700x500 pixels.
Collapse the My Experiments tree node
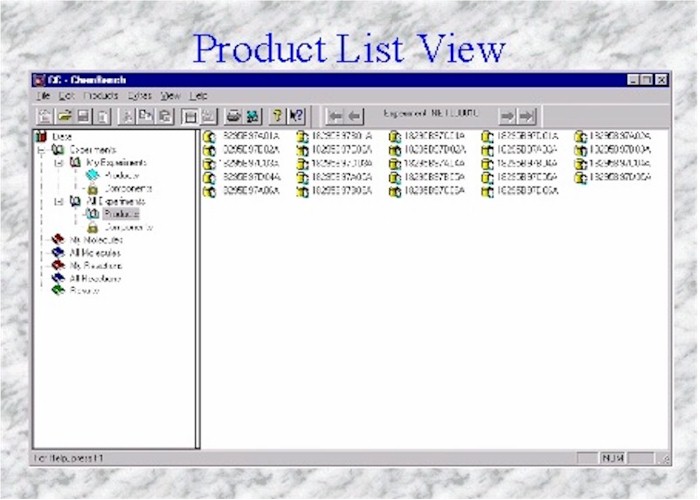click(x=59, y=162)
